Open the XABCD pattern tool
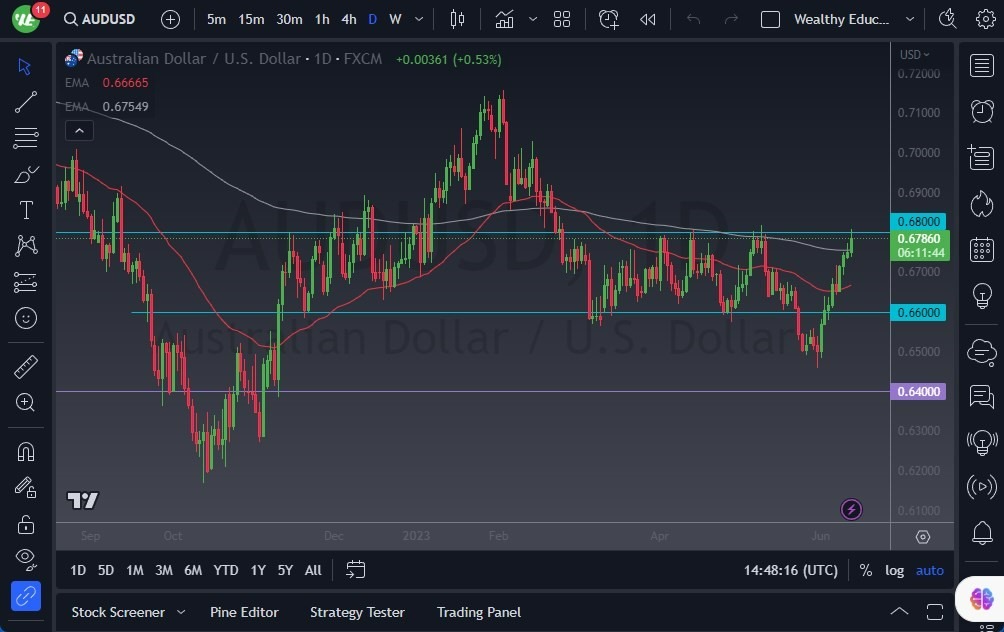Screen dimensions: 1004x632 tap(25, 245)
